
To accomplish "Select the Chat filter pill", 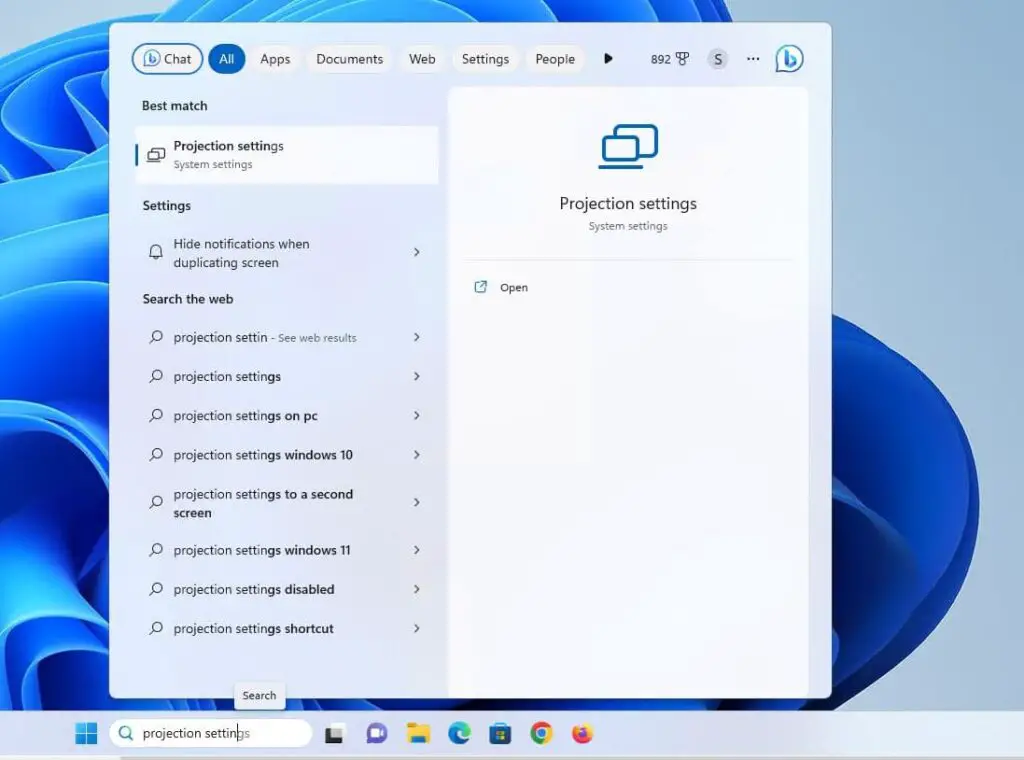I will pos(167,58).
